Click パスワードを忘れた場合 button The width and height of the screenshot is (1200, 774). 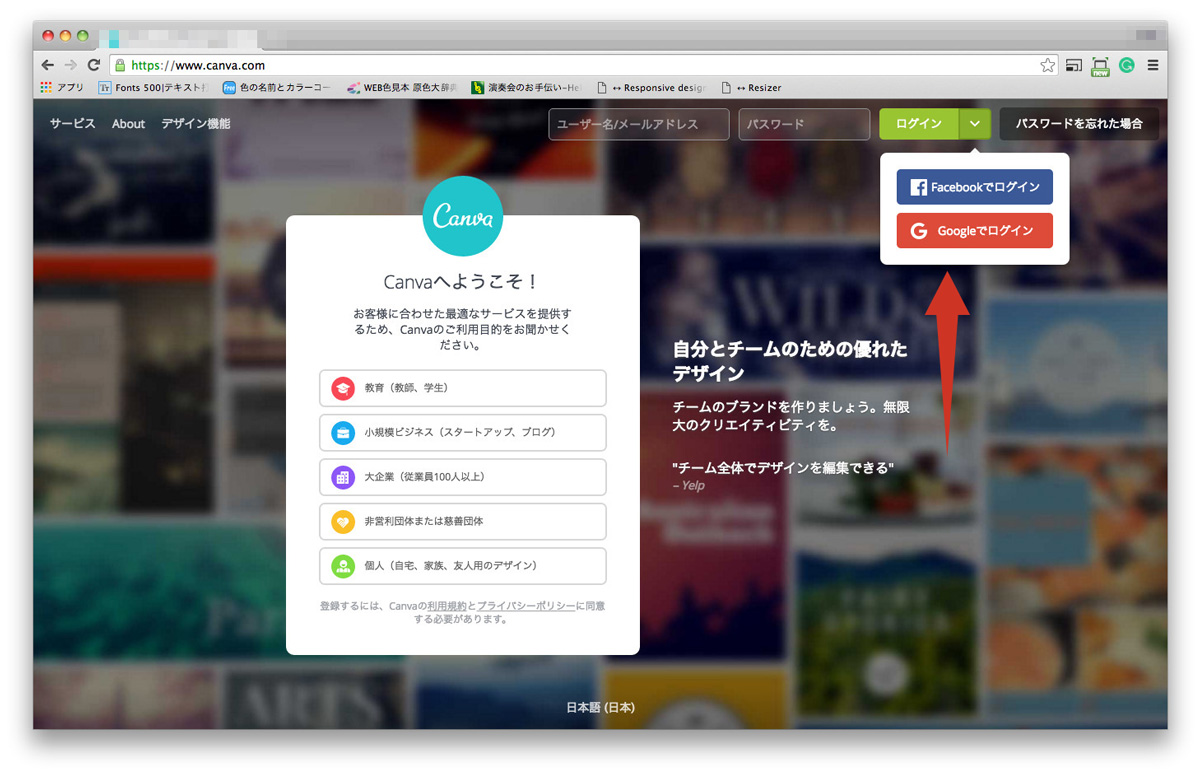click(x=1079, y=124)
